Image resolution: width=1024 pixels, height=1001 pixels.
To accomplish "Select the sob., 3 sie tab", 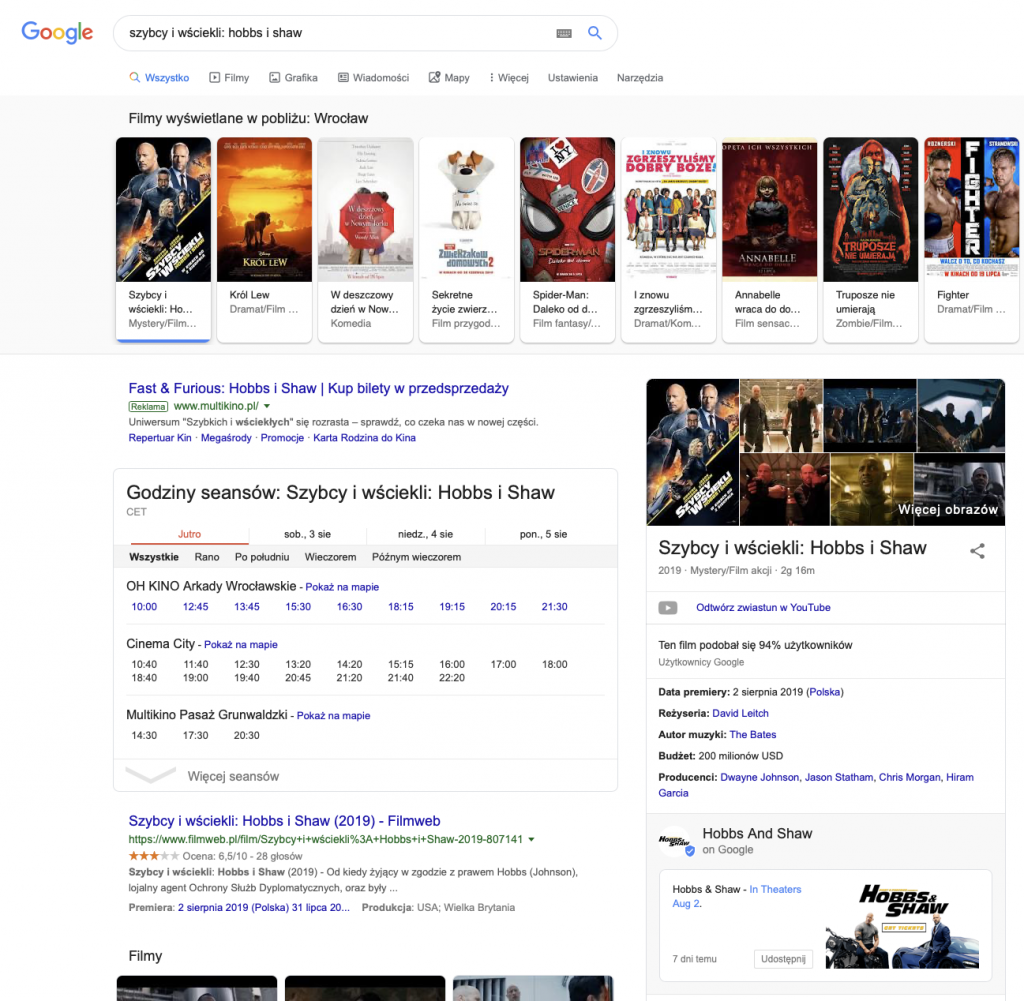I will [308, 534].
